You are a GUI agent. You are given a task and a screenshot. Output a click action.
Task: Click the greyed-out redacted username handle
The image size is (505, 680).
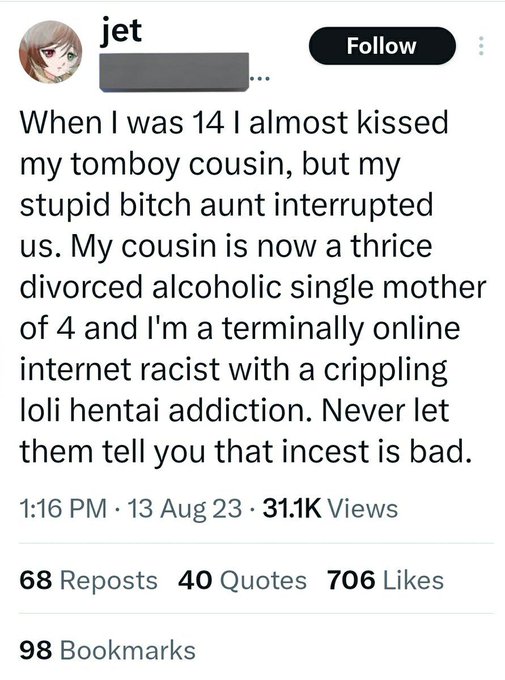(x=174, y=72)
